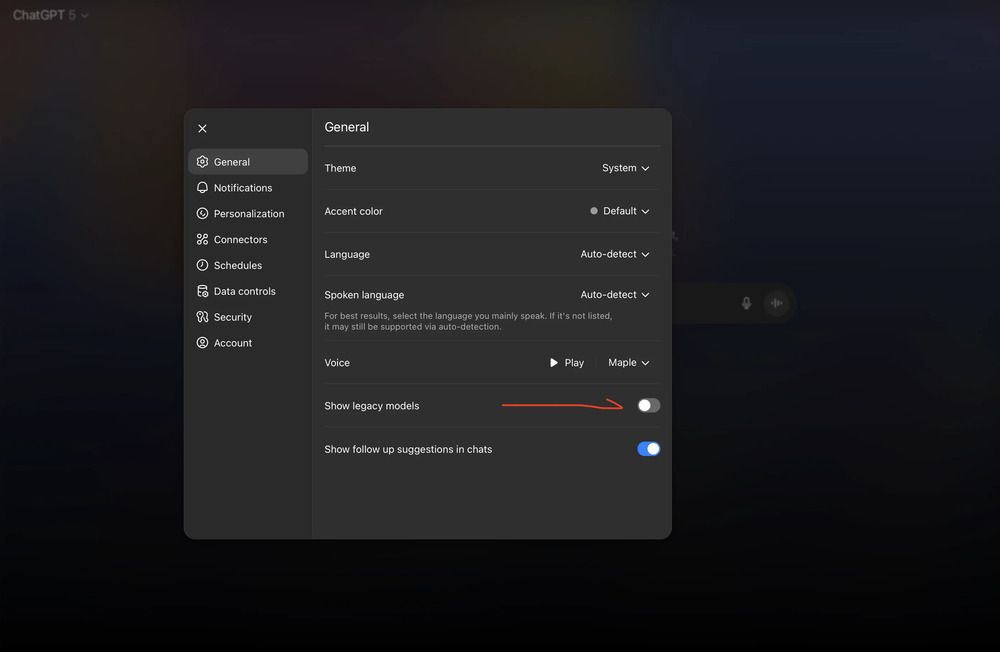Click the Personalization icon in sidebar

(203, 214)
